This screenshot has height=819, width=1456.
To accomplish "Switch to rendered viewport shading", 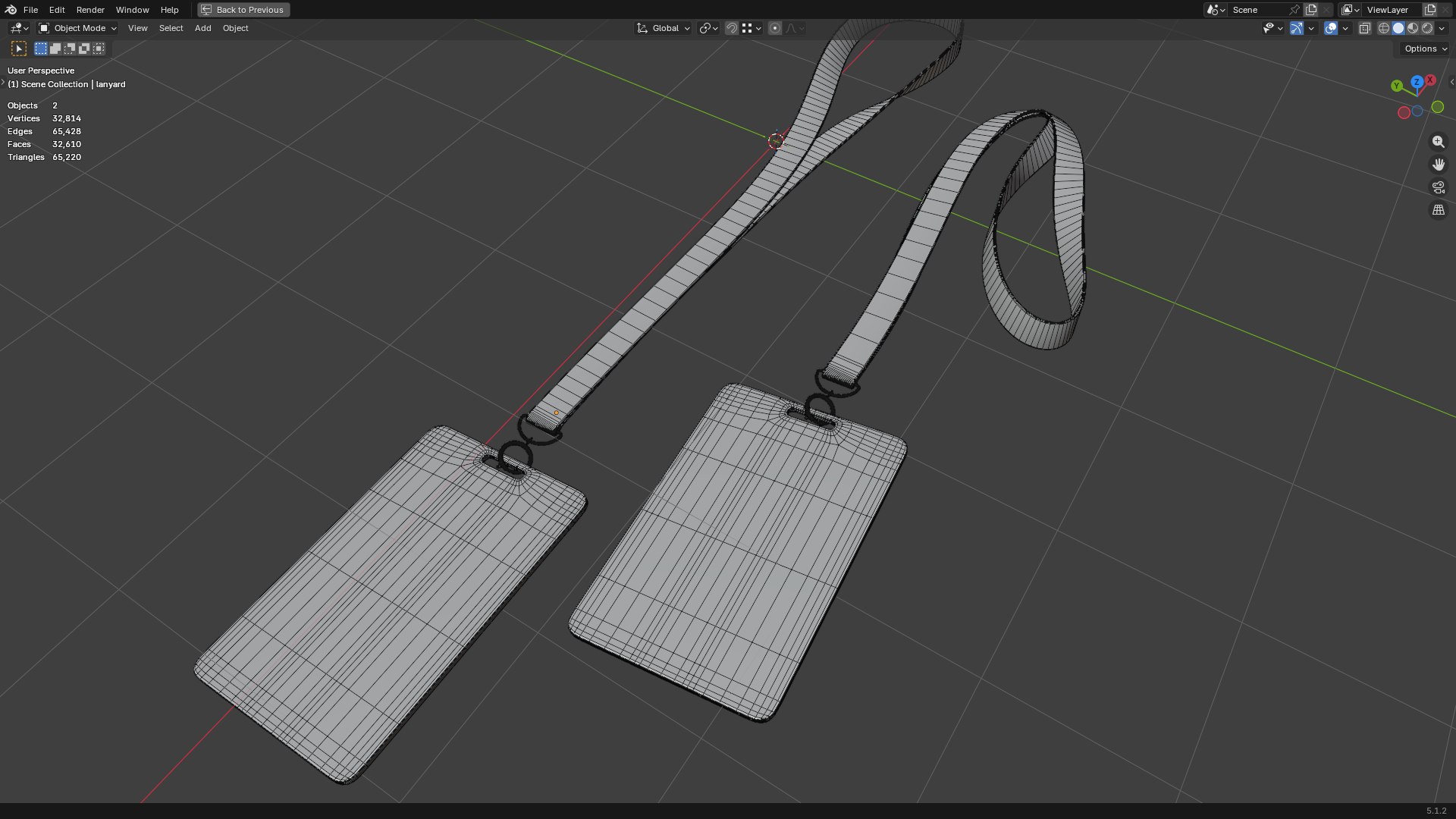I will pyautogui.click(x=1427, y=28).
